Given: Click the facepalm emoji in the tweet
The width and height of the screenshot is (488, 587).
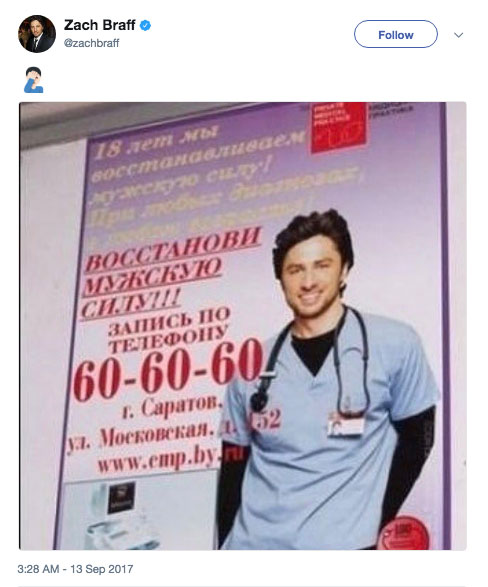Looking at the screenshot, I should tap(34, 80).
